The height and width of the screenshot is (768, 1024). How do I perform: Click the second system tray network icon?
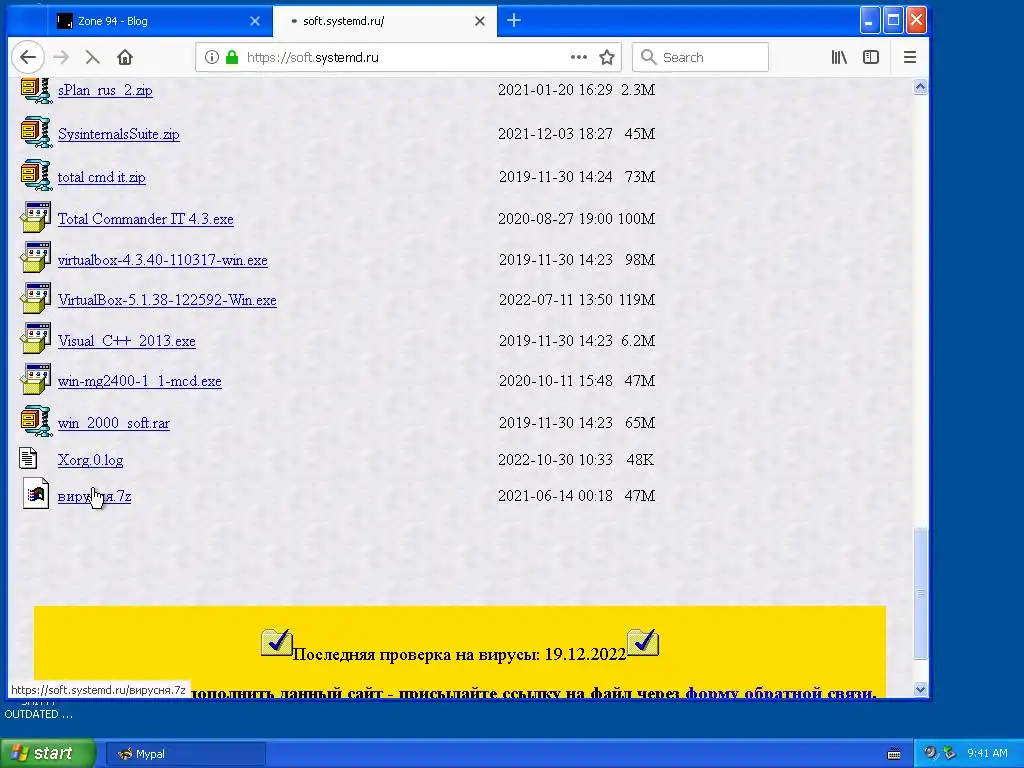point(949,753)
